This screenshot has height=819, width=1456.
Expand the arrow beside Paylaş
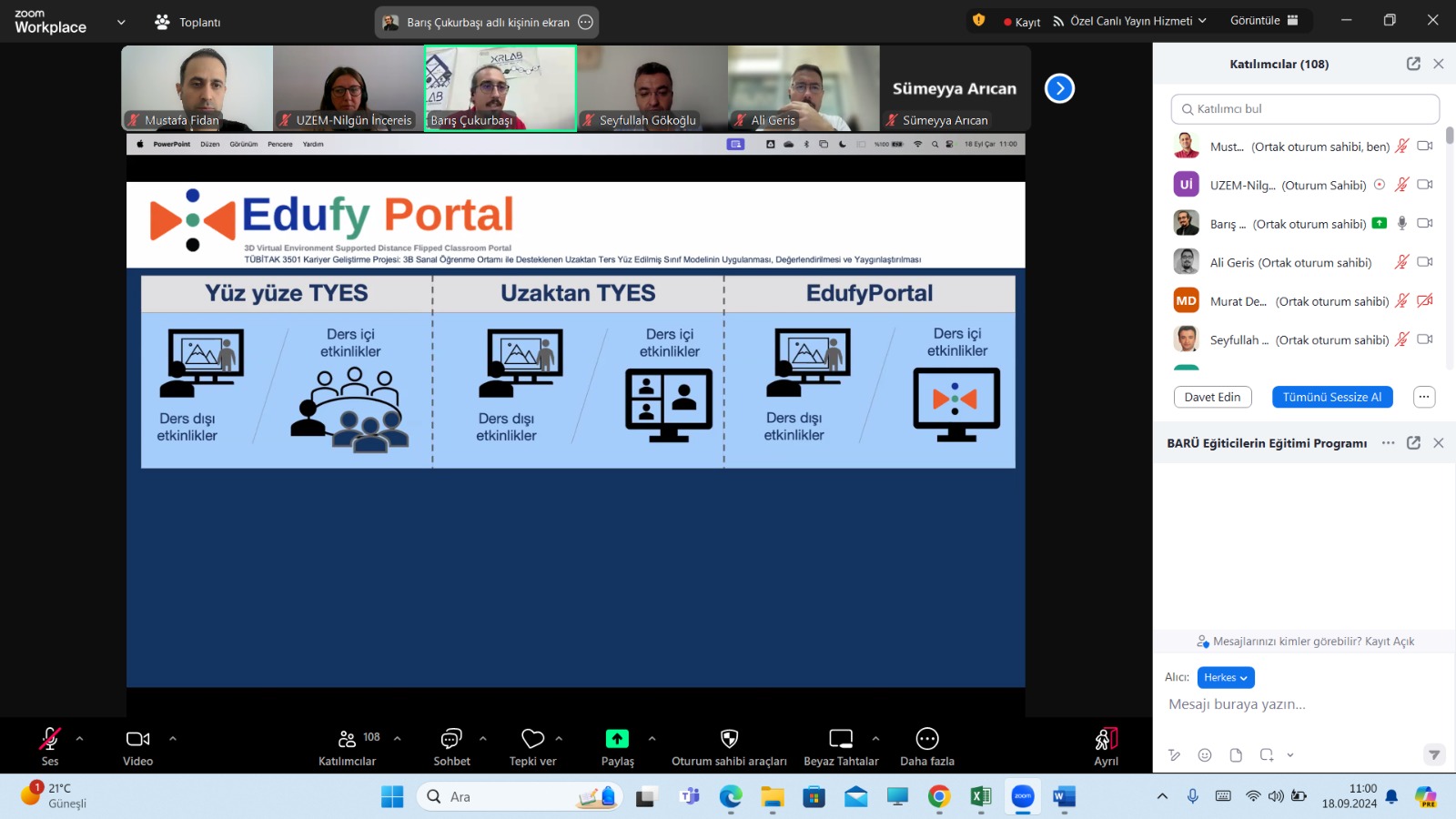click(x=652, y=738)
